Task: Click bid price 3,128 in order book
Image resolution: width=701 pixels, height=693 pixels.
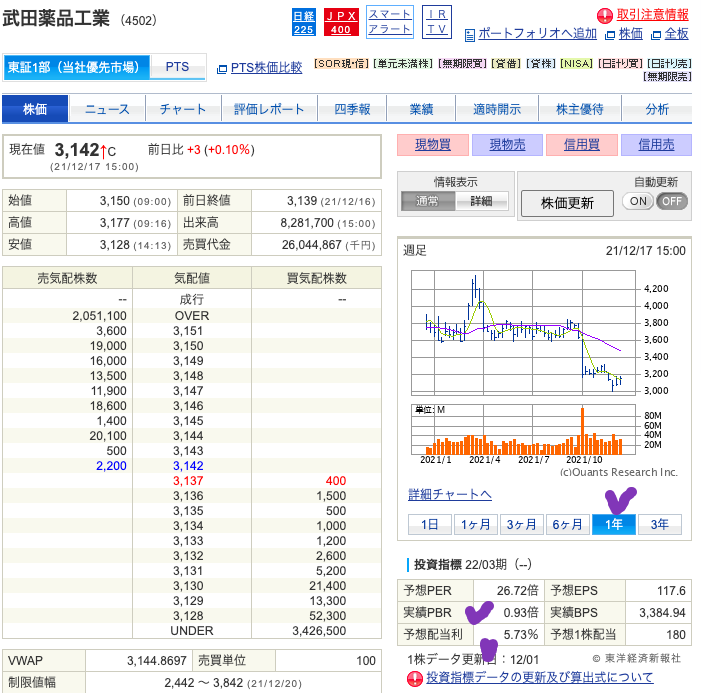Action: 188,616
